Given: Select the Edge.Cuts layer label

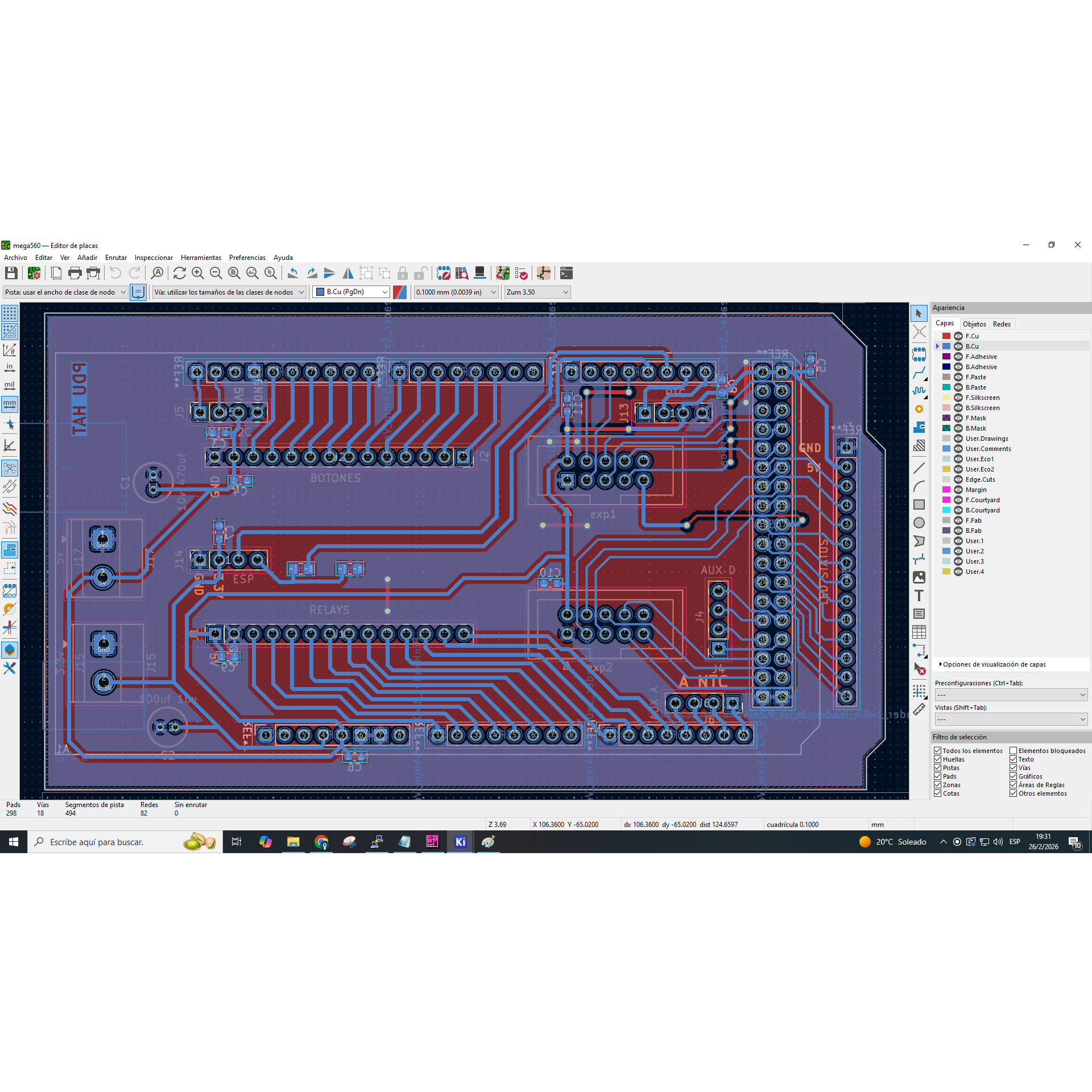Looking at the screenshot, I should tap(980, 479).
